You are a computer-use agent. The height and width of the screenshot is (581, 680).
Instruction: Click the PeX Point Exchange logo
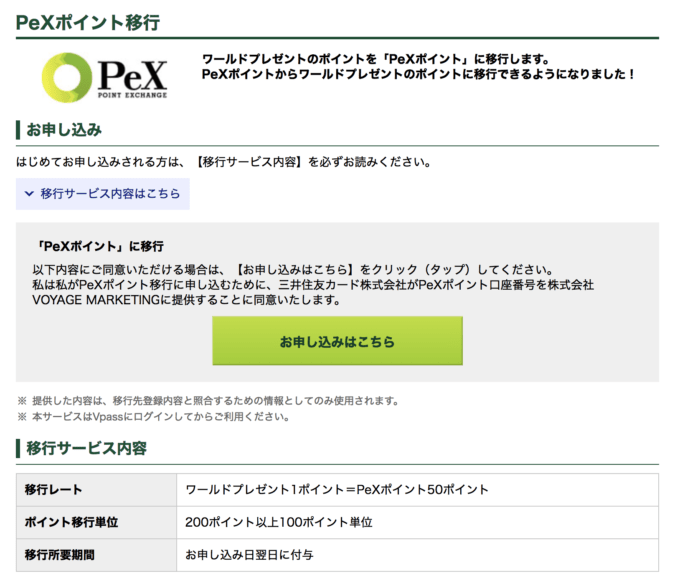click(104, 78)
